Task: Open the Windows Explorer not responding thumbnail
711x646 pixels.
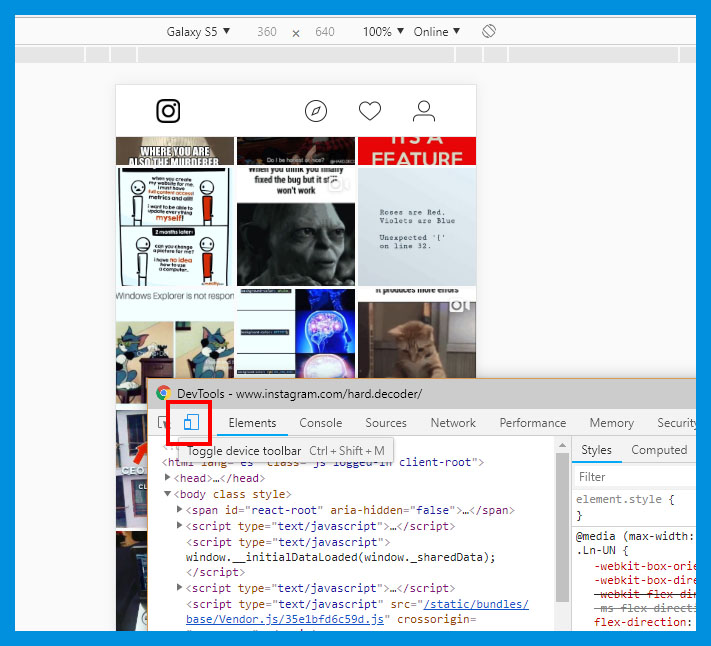Action: click(x=175, y=333)
